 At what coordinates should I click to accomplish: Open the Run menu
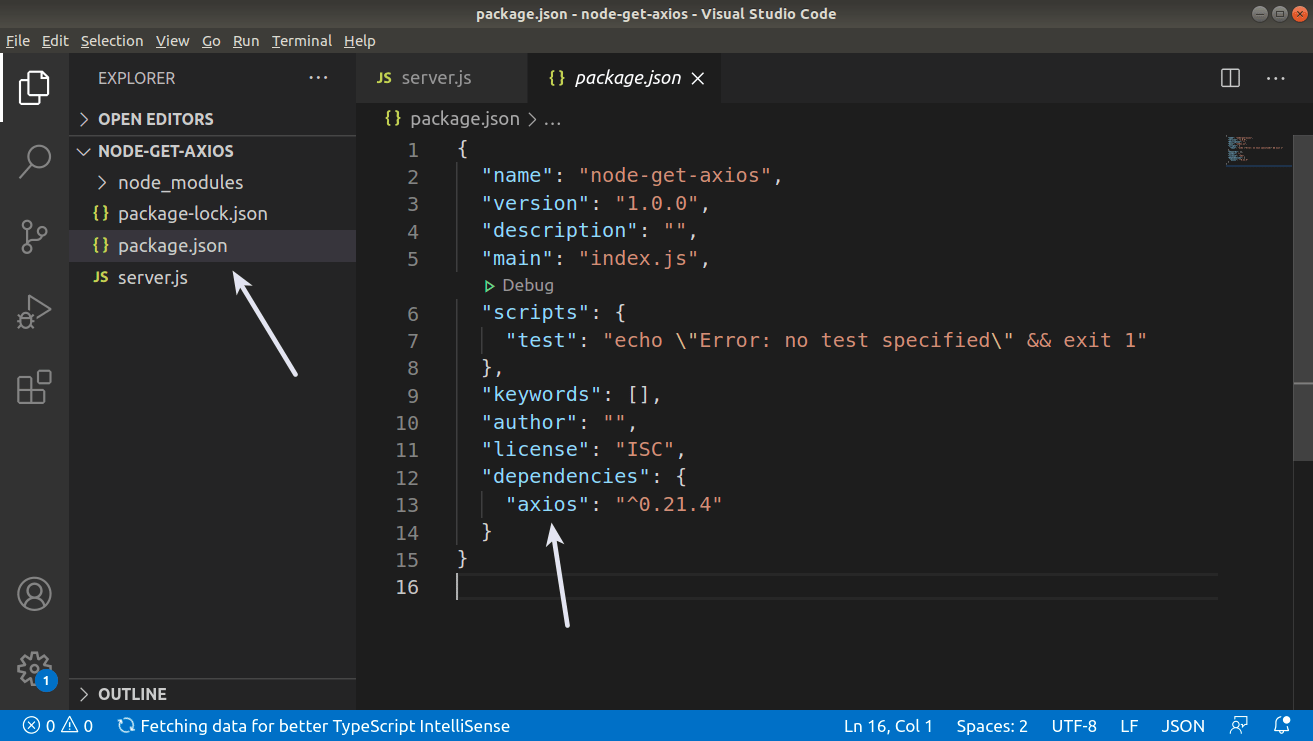pyautogui.click(x=245, y=41)
